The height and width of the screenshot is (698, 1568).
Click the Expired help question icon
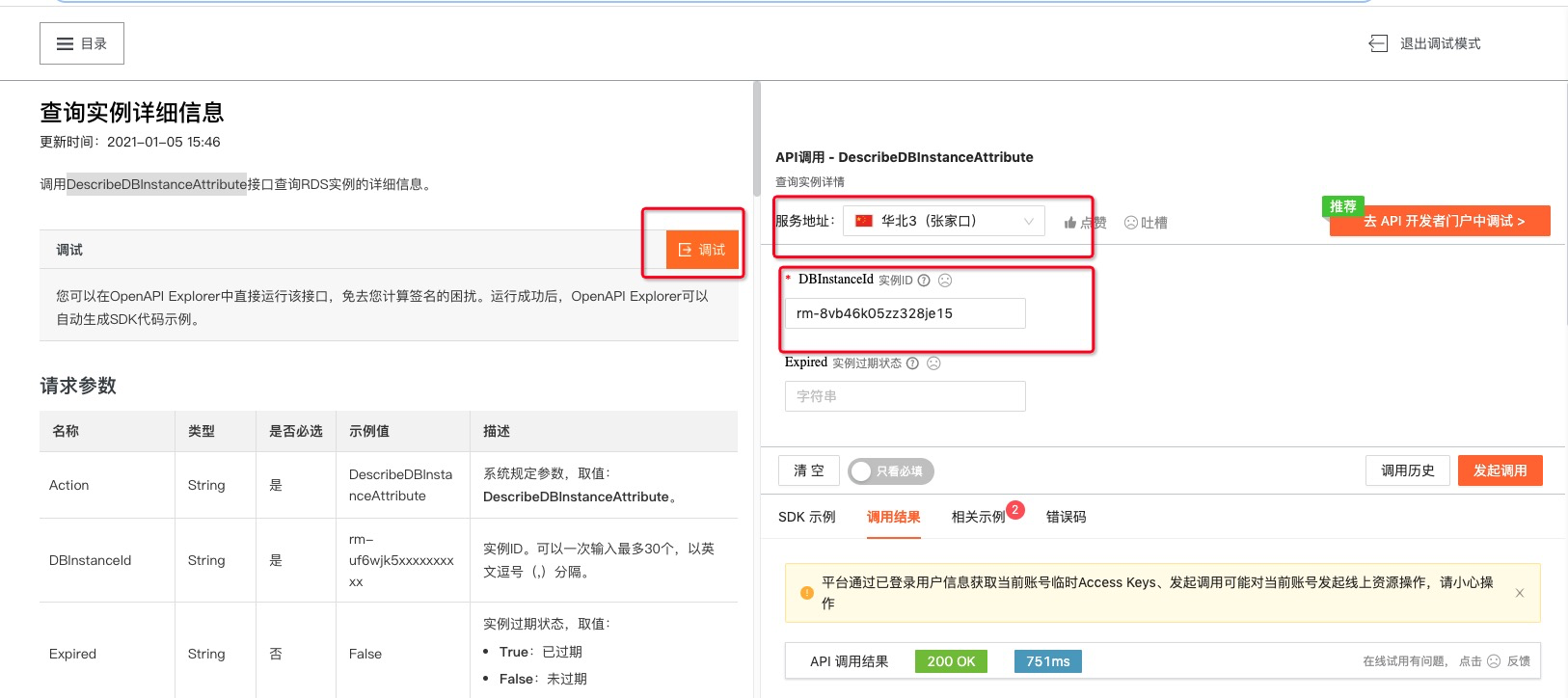(x=912, y=363)
